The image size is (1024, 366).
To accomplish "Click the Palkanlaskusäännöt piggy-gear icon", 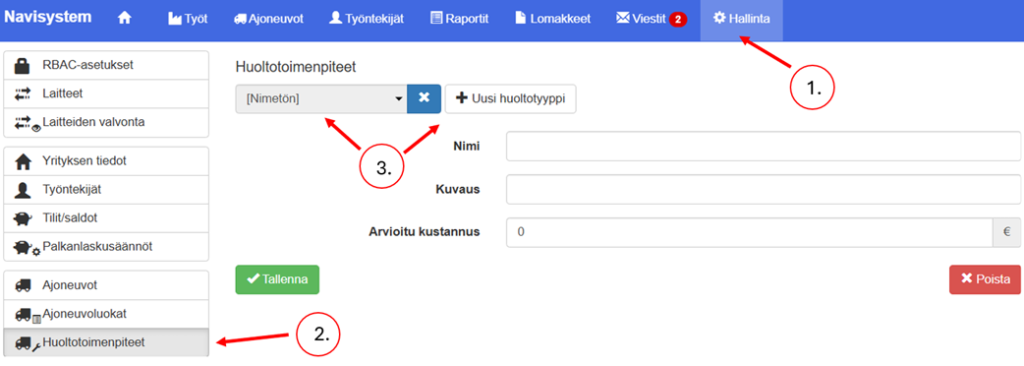I will (27, 248).
